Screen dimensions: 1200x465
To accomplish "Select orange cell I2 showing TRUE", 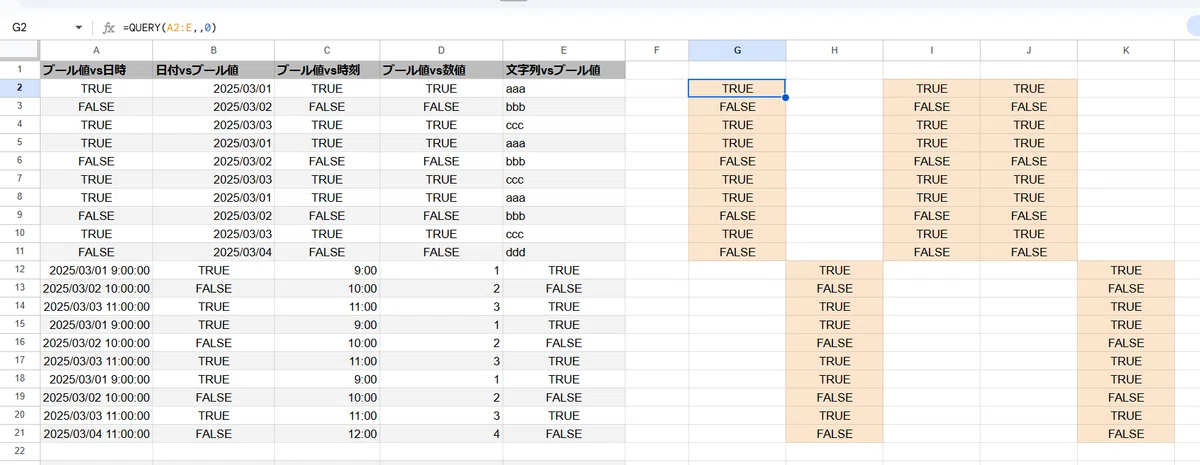I will point(931,89).
